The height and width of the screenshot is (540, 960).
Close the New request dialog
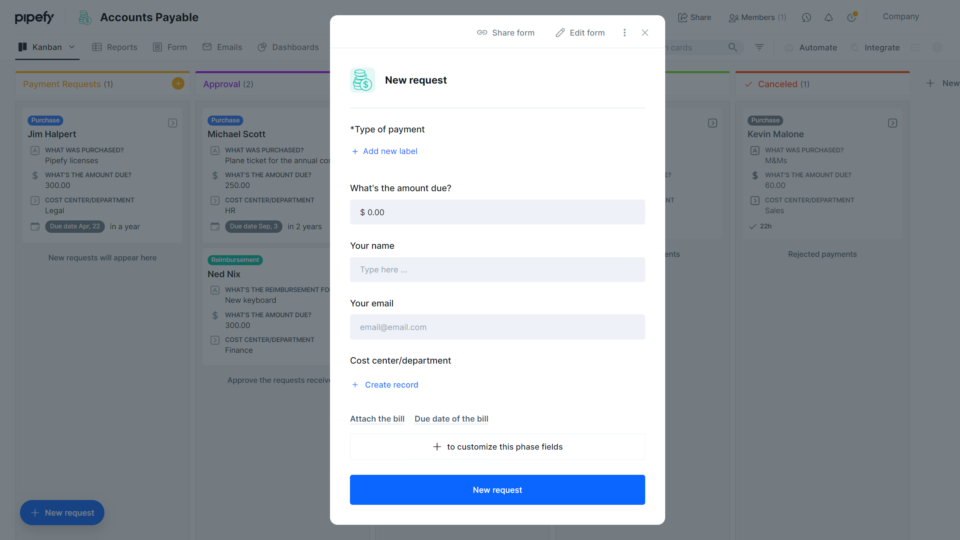pos(645,32)
